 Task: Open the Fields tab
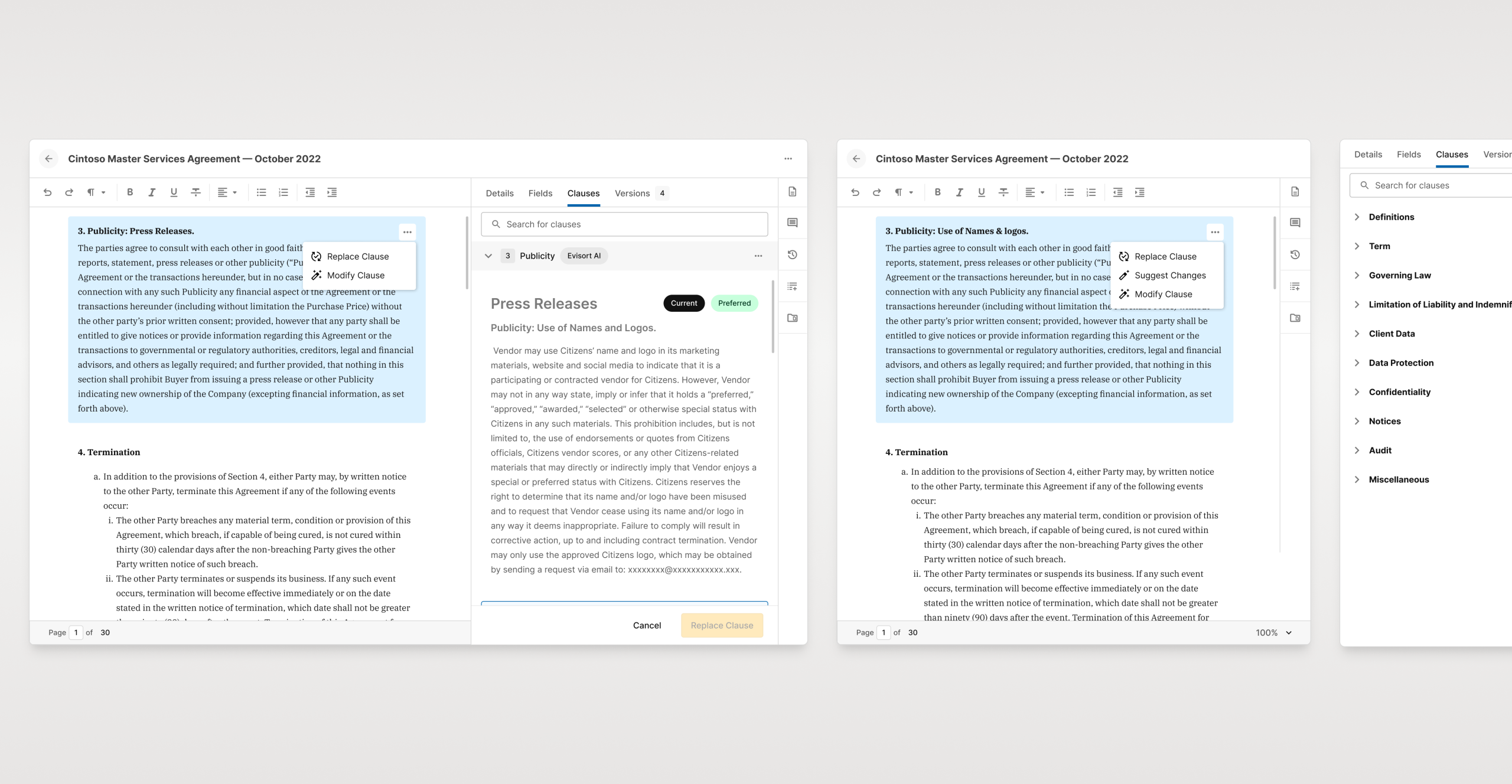[540, 193]
